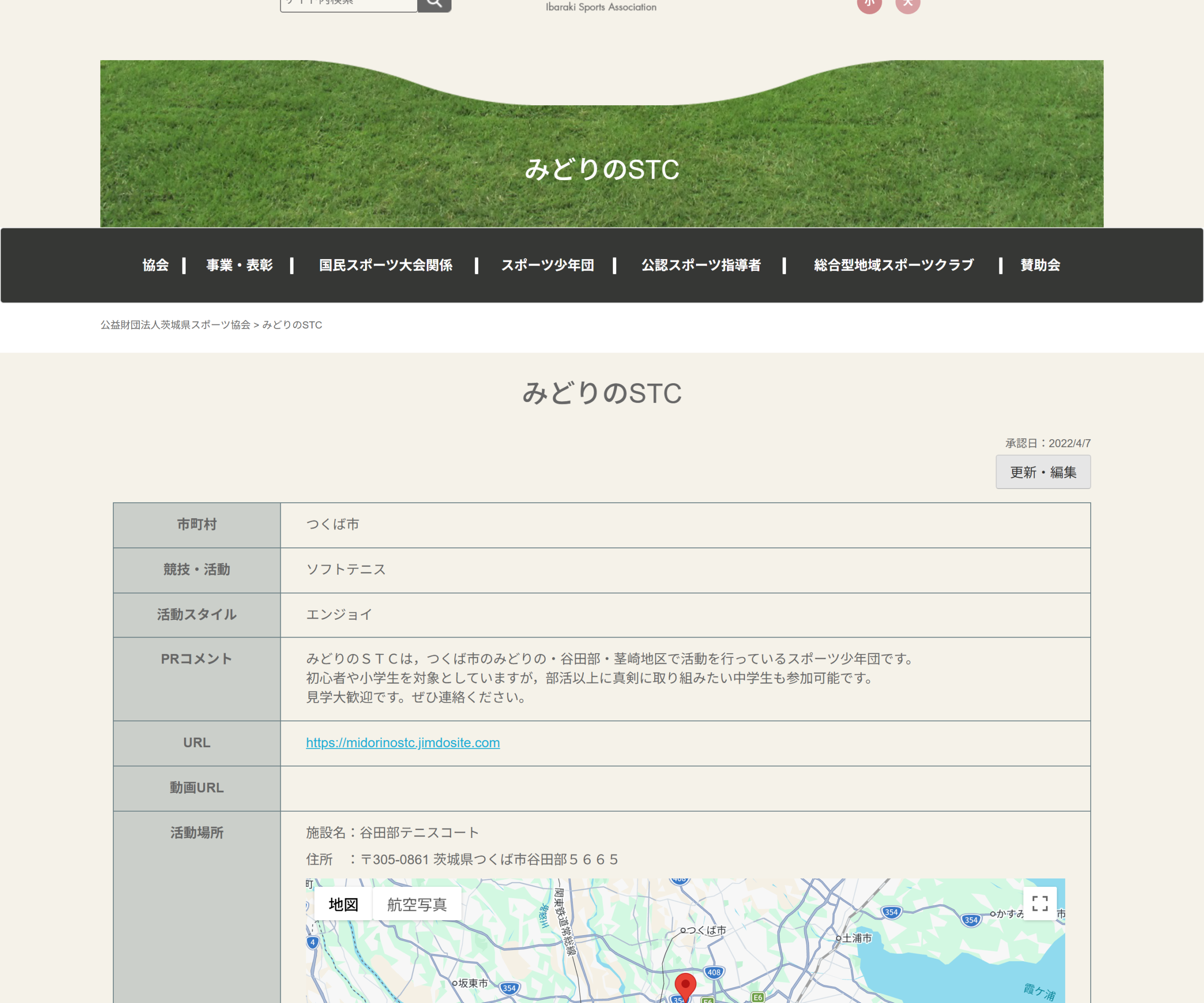
Task: Click the ソフトテニス table cell
Action: click(x=685, y=570)
